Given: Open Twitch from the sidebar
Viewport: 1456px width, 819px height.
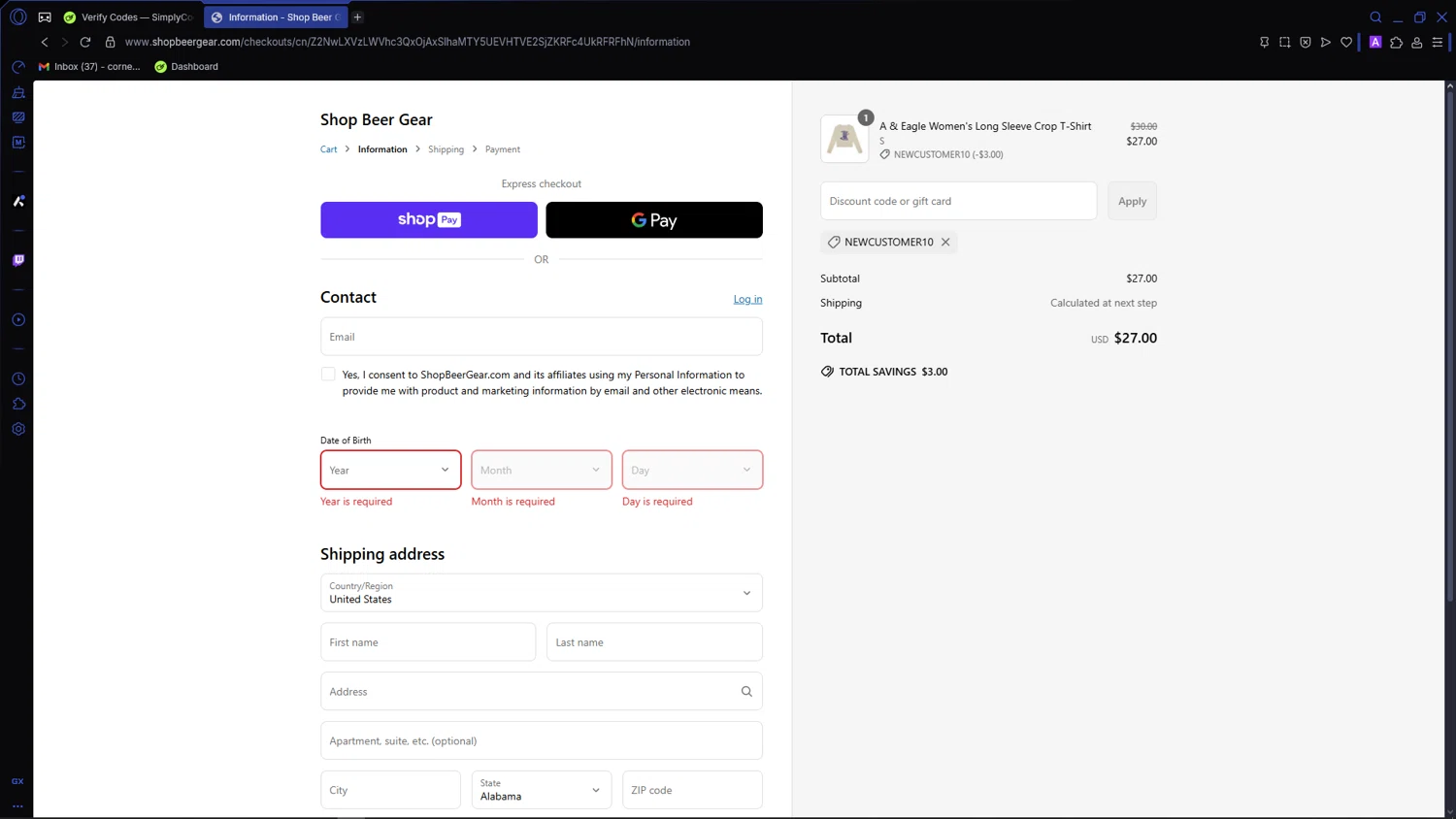Looking at the screenshot, I should 18,260.
